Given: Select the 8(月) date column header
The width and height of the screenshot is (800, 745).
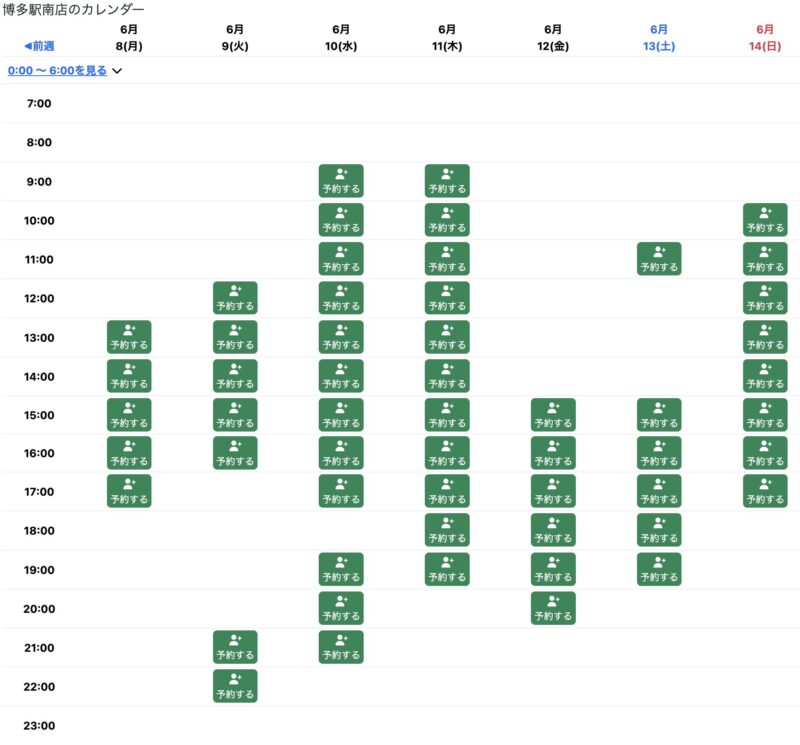Looking at the screenshot, I should pos(129,38).
